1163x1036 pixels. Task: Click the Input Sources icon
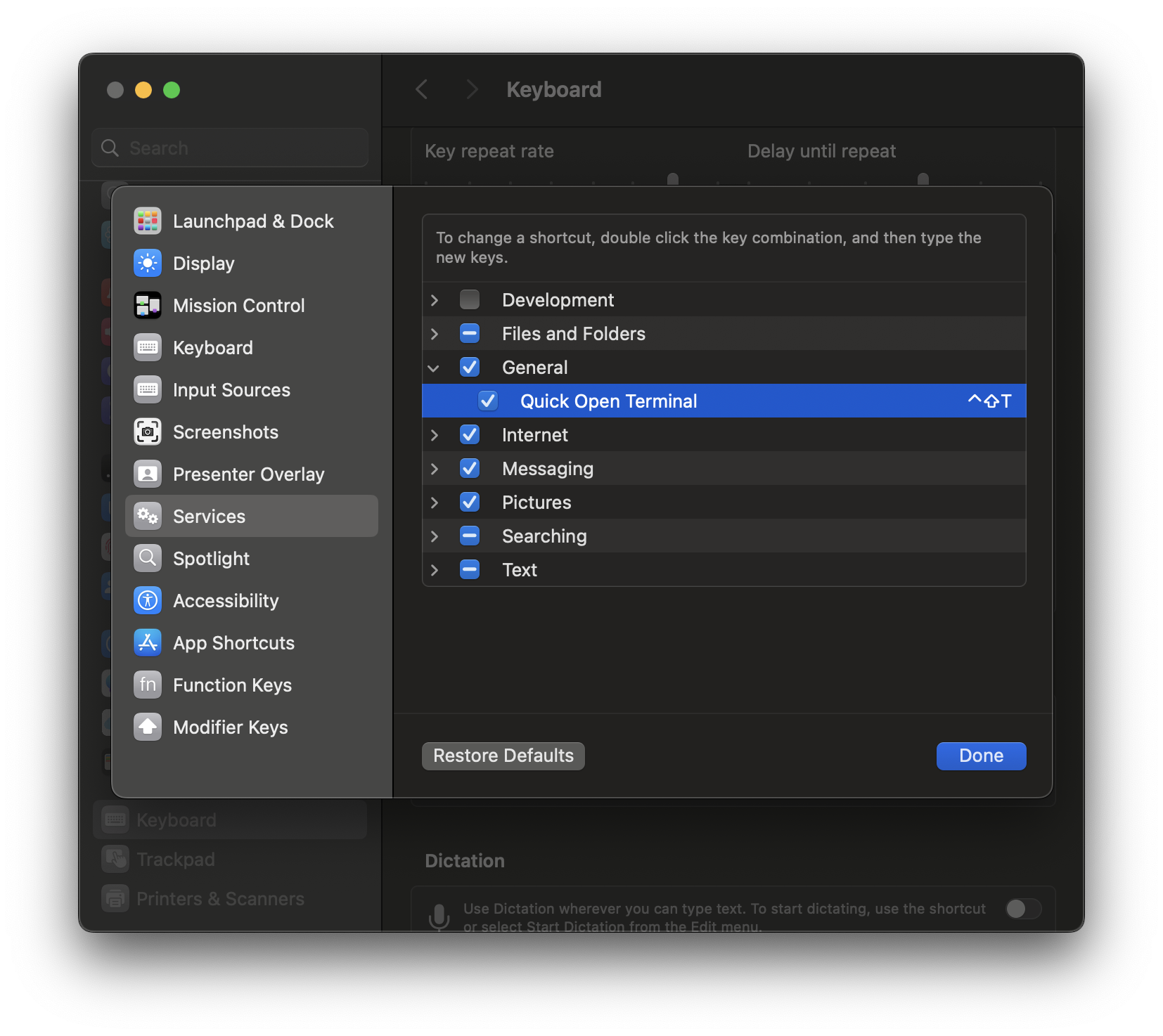148,390
